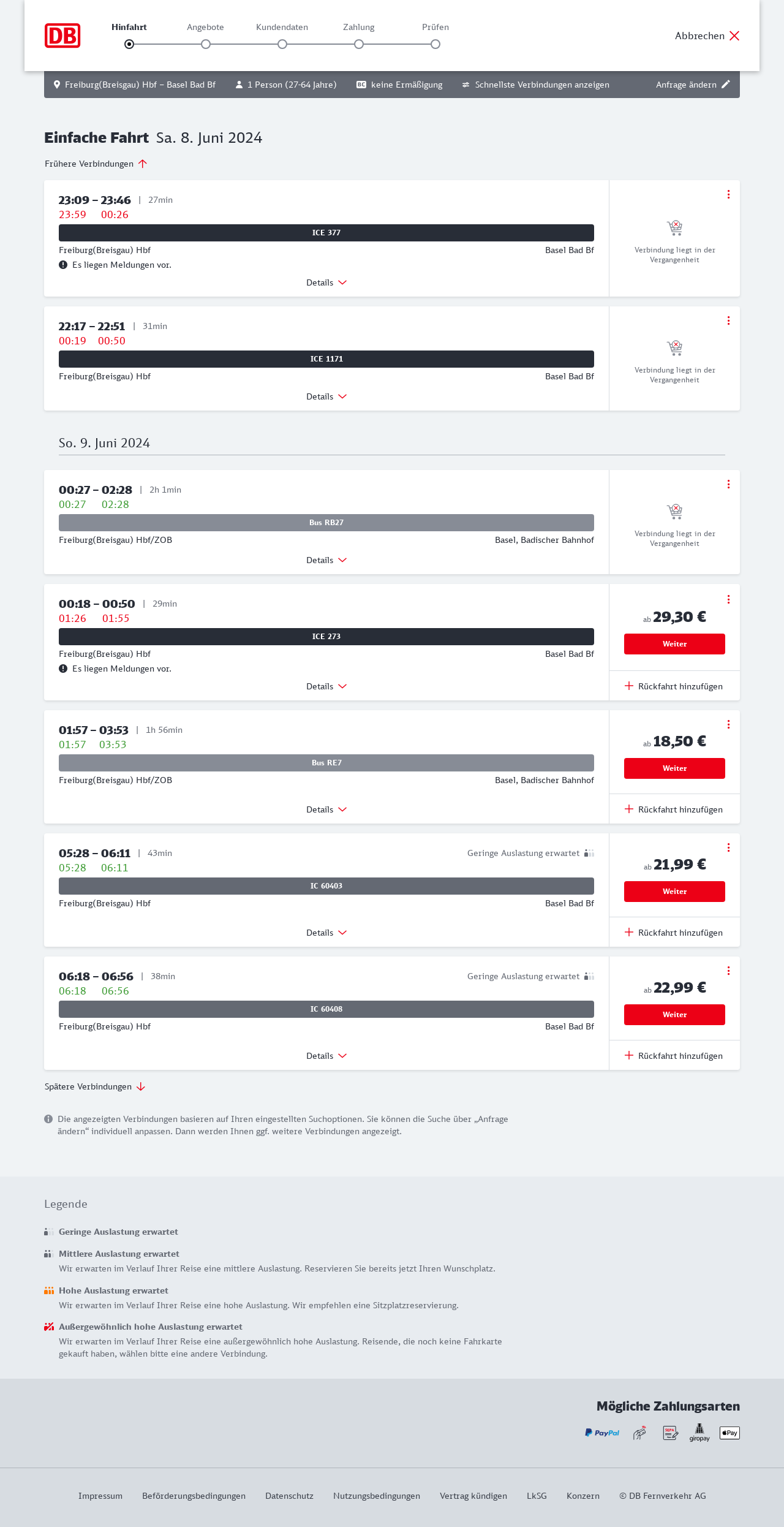Select the Zahlung step circle
The height and width of the screenshot is (1527, 784).
tap(359, 44)
